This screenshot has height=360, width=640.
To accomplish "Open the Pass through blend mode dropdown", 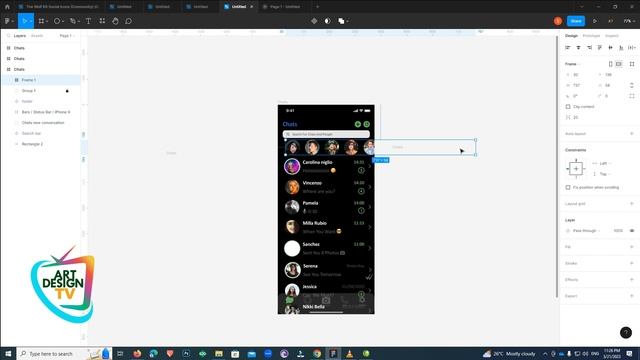I will (586, 231).
